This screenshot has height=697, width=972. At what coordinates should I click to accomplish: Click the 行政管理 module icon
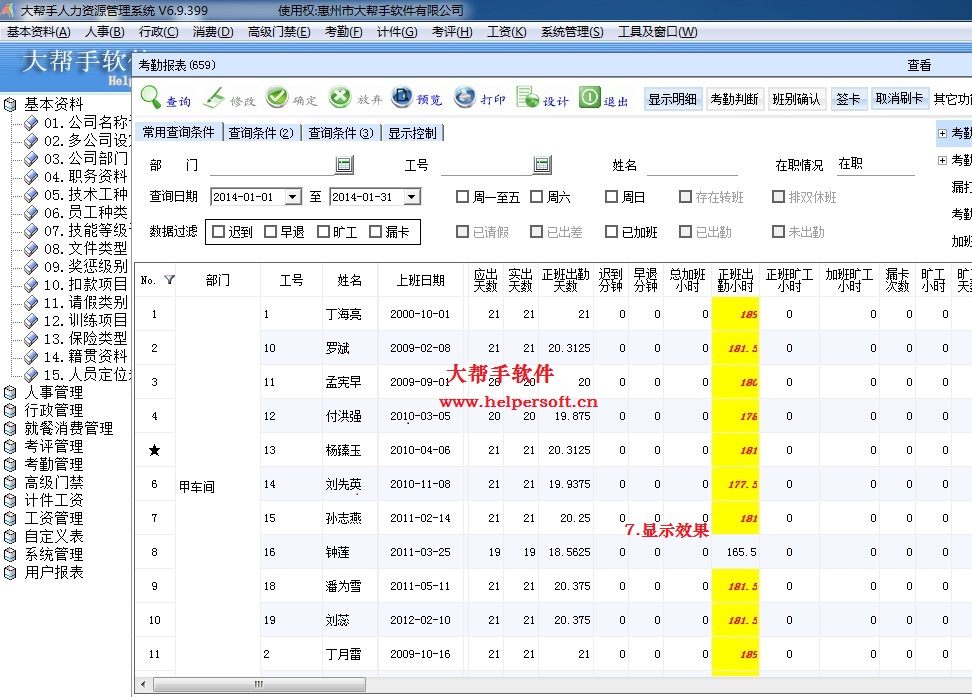click(10, 411)
